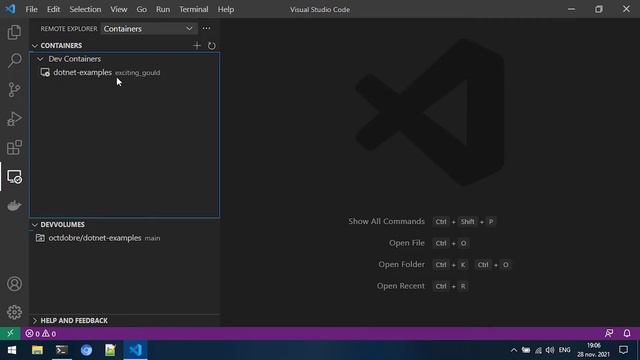Image resolution: width=640 pixels, height=360 pixels.
Task: Click feedback icon in status bar
Action: point(609,333)
